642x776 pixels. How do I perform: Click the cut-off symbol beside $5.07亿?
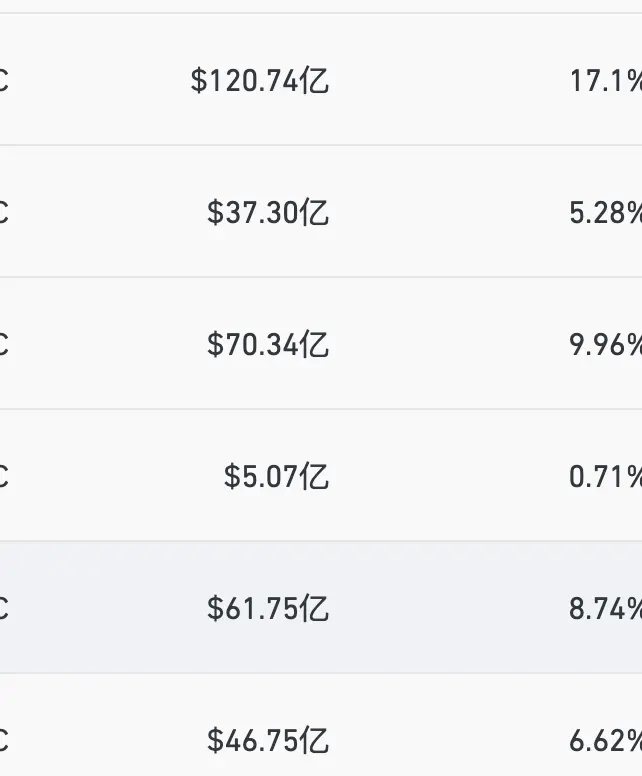point(4,477)
